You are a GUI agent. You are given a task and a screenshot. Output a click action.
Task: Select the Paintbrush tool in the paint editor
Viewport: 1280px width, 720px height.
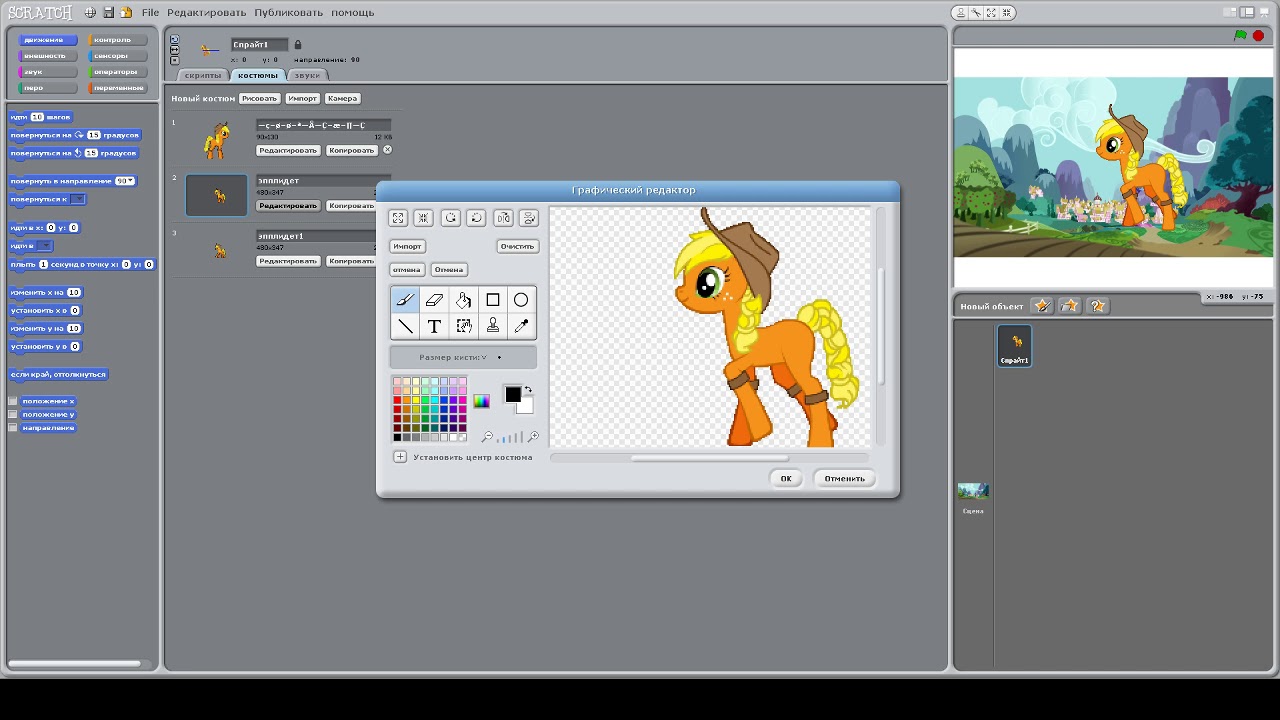tap(405, 300)
